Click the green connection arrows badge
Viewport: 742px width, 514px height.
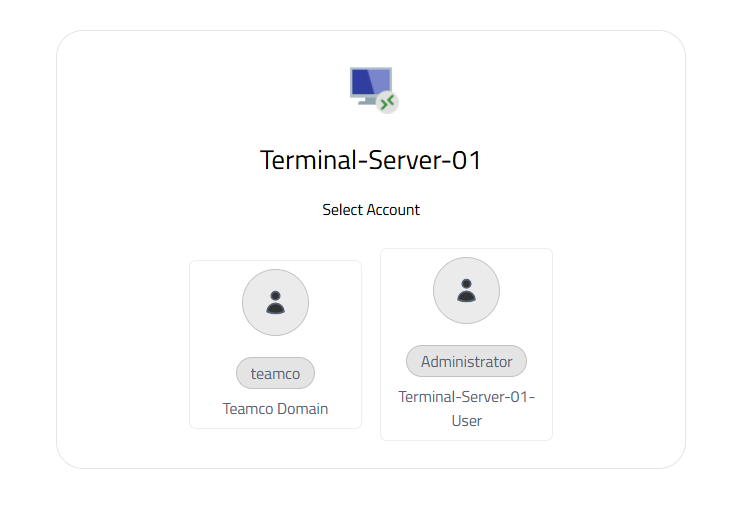point(387,102)
